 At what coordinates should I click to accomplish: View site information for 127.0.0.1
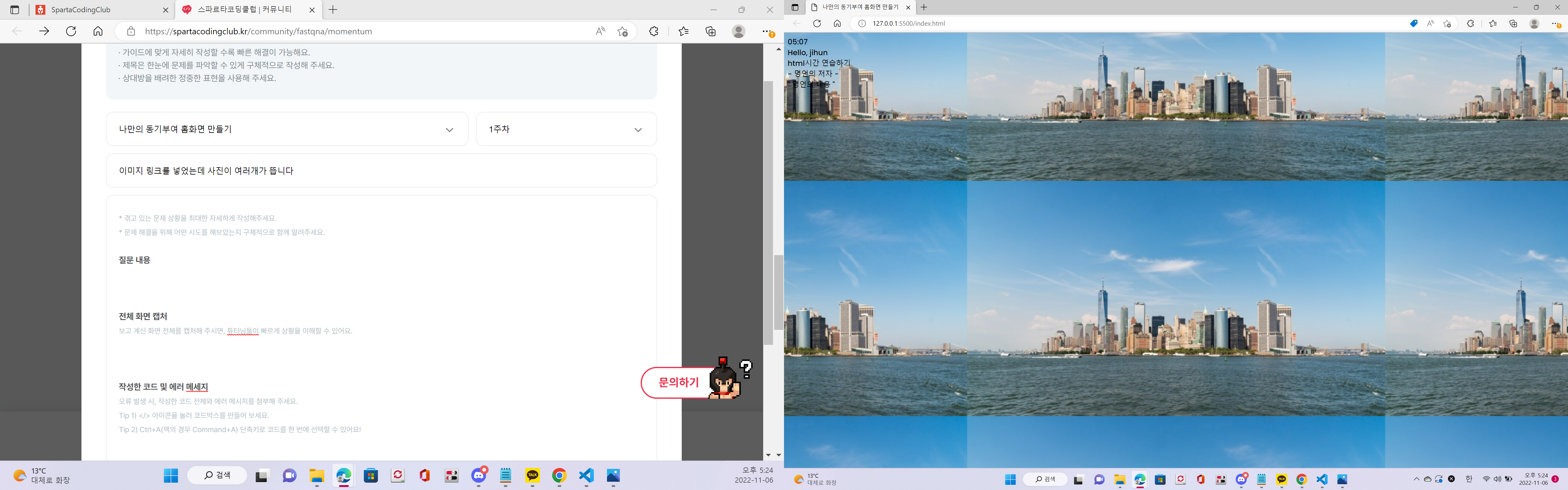pyautogui.click(x=862, y=23)
